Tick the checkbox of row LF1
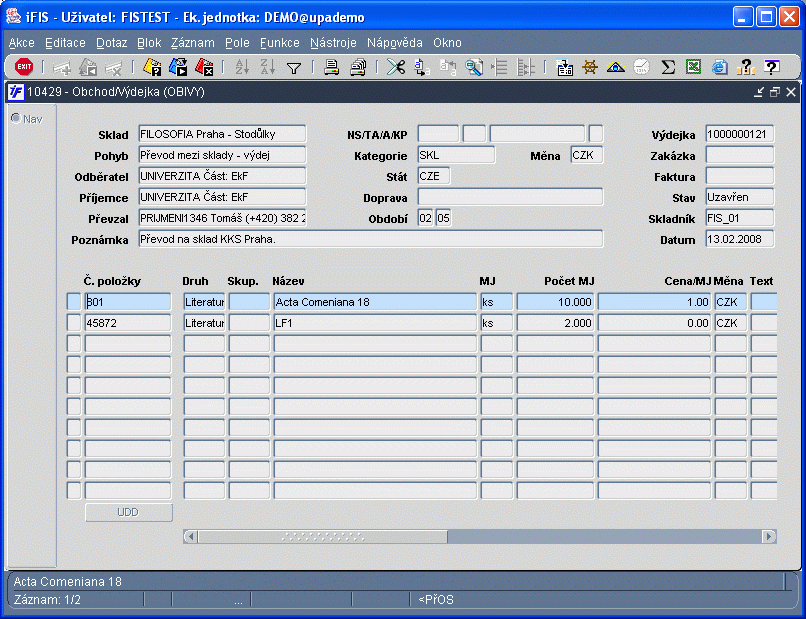The height and width of the screenshot is (619, 806). tap(74, 323)
